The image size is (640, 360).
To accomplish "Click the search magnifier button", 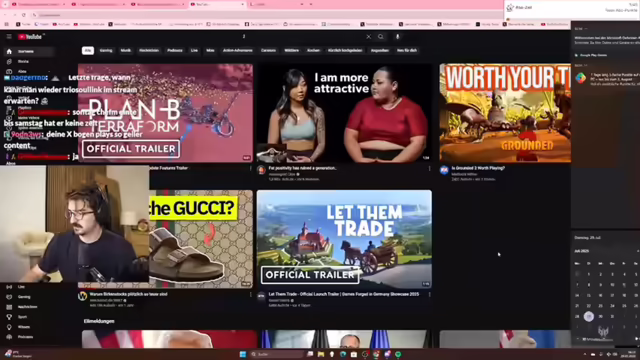I will pos(381,37).
